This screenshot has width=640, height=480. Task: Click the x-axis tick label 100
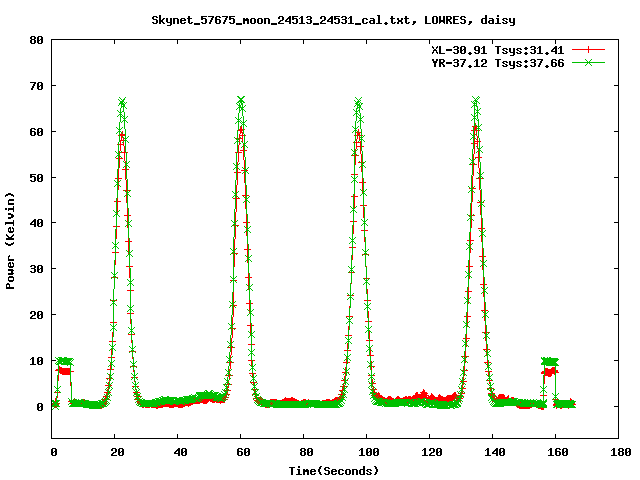(369, 452)
